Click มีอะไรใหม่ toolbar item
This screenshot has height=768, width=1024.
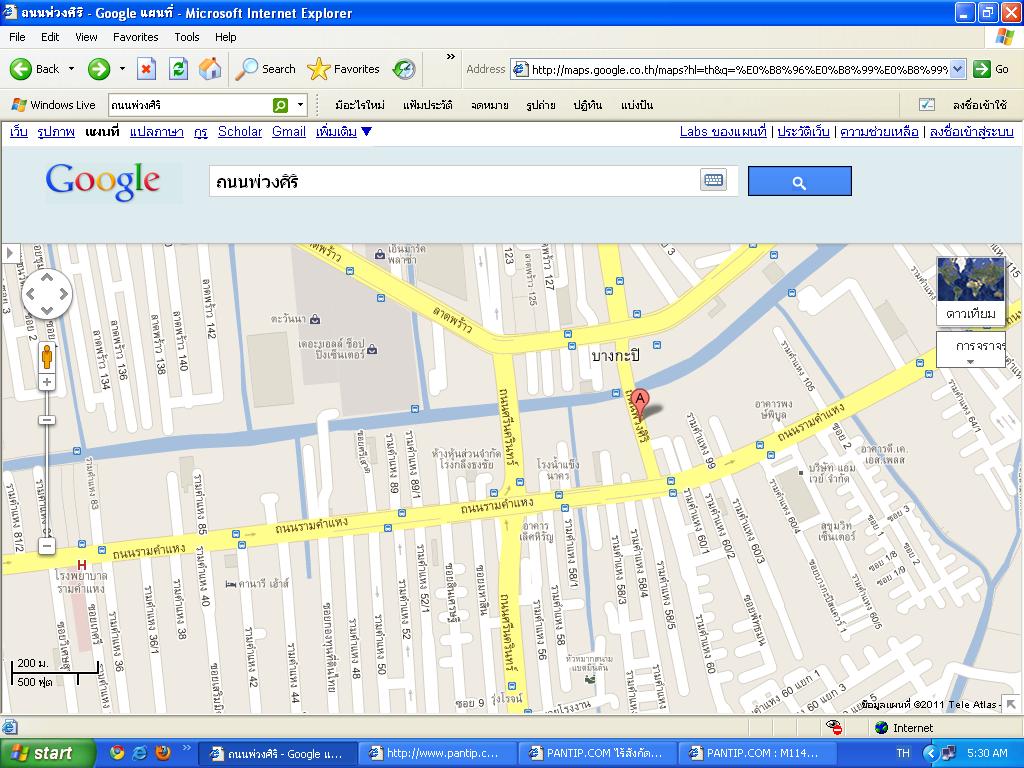pos(360,105)
